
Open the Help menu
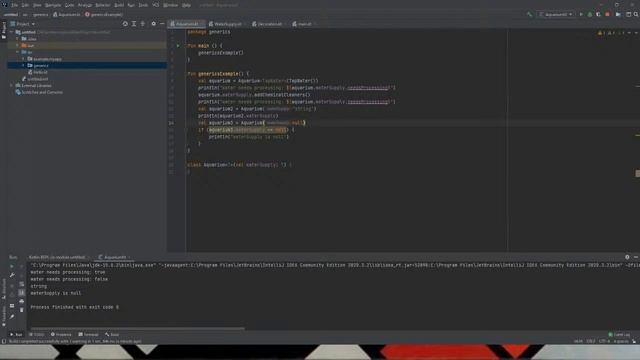(x=187, y=5)
